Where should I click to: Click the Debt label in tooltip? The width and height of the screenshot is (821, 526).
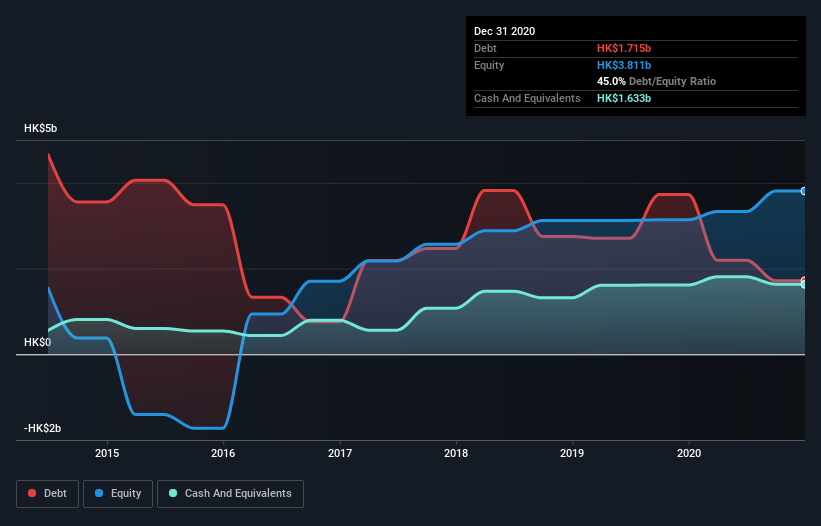point(485,48)
